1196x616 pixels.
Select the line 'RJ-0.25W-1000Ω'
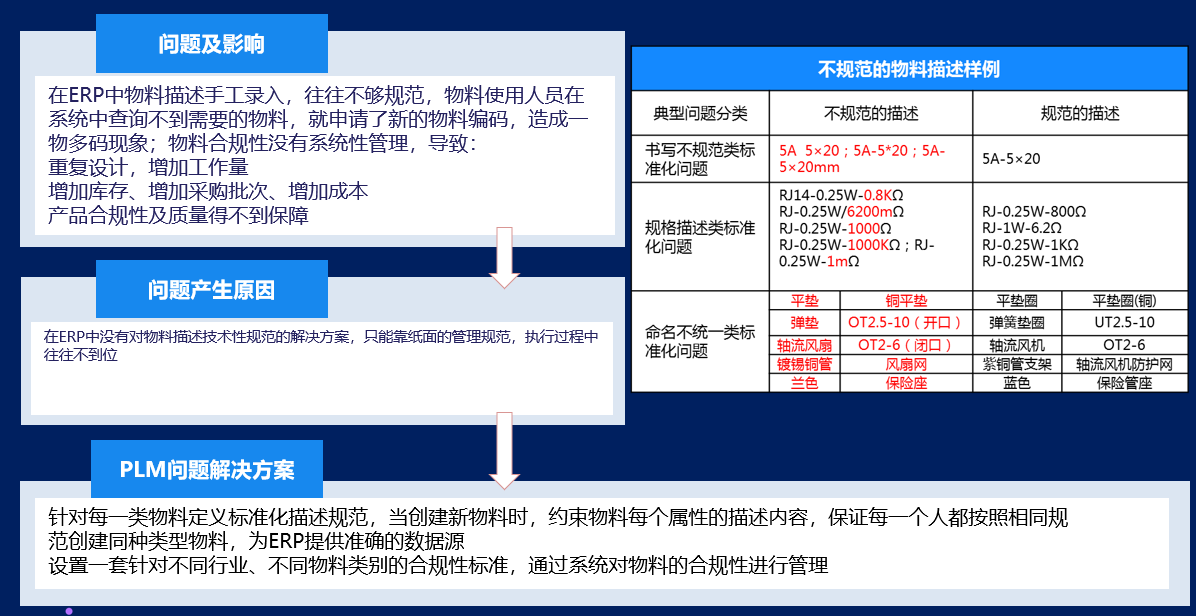pos(835,228)
